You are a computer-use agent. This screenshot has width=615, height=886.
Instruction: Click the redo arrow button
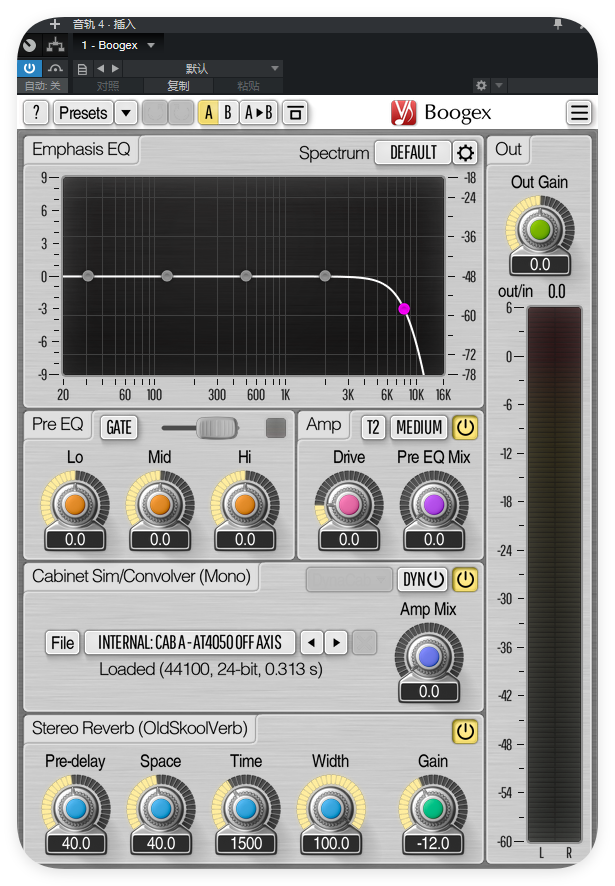[181, 112]
